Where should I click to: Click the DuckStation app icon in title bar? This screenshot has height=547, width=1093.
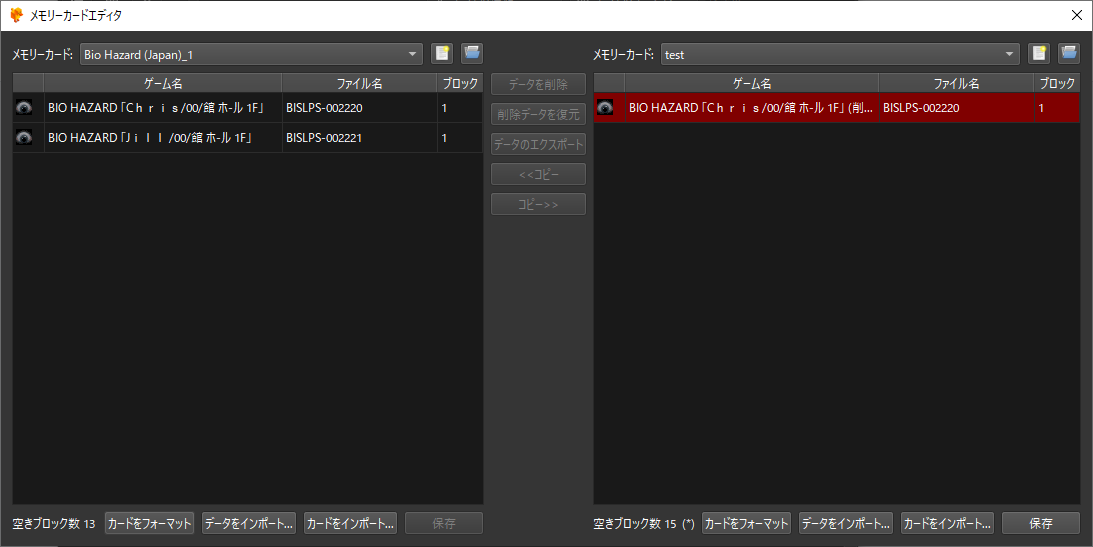point(17,15)
